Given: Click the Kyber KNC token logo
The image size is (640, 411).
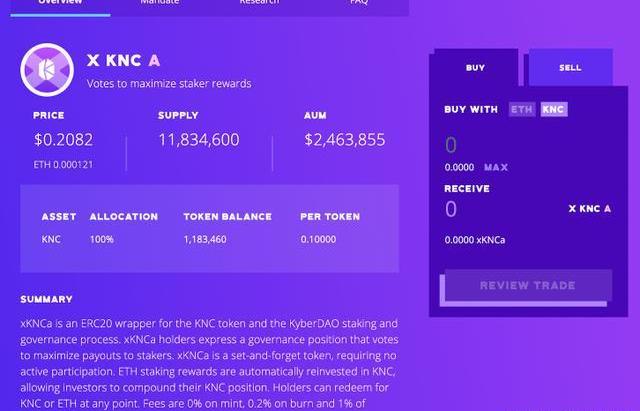Looking at the screenshot, I should (x=47, y=68).
